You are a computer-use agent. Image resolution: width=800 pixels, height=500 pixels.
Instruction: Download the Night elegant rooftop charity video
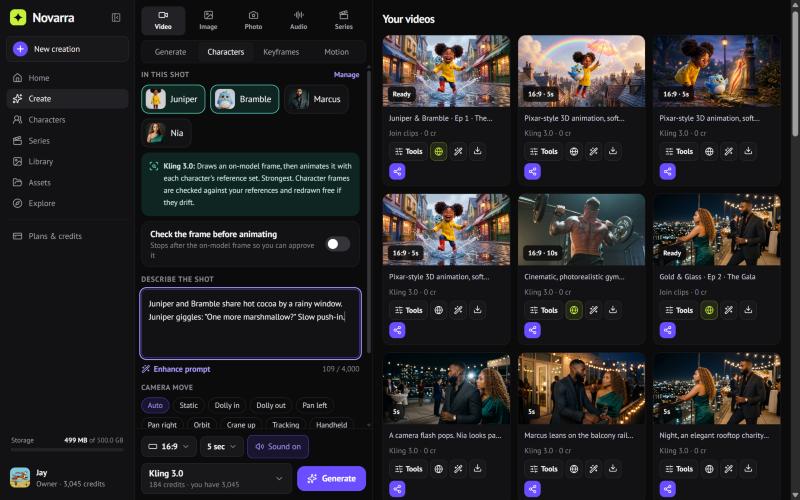(748, 468)
